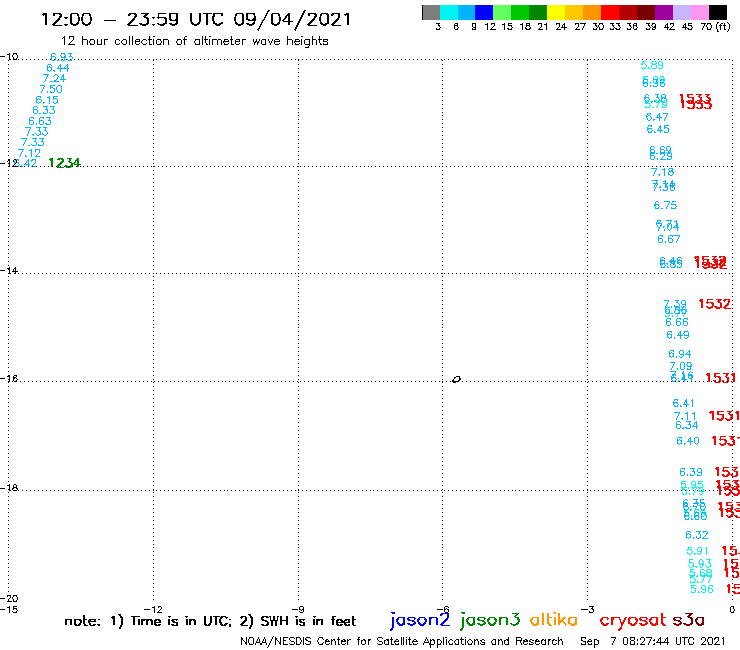
Task: Select the 7.18 wave height reading
Action: 663,172
